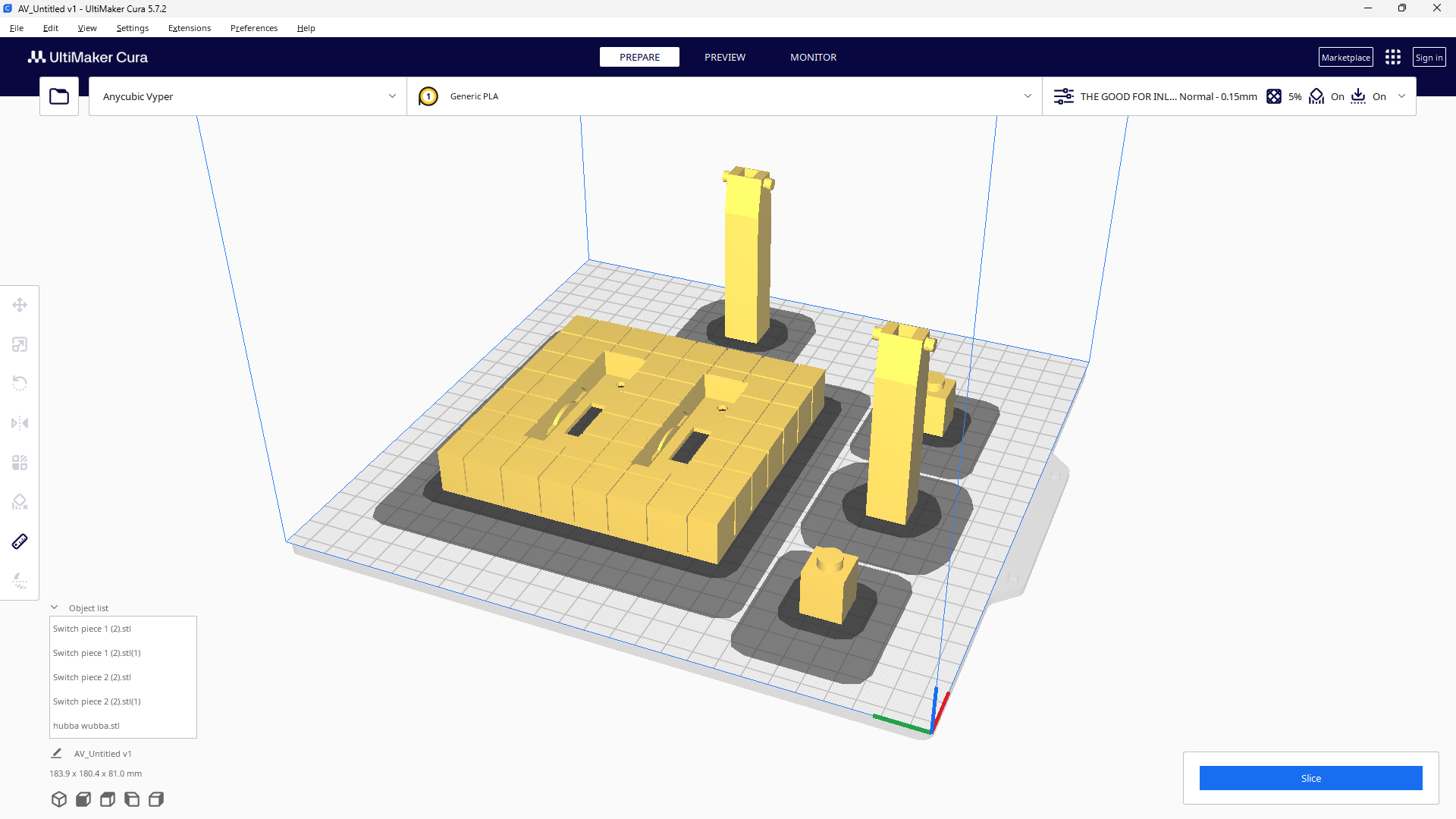Image resolution: width=1456 pixels, height=819 pixels.
Task: Collapse the Object list
Action: pos(55,607)
